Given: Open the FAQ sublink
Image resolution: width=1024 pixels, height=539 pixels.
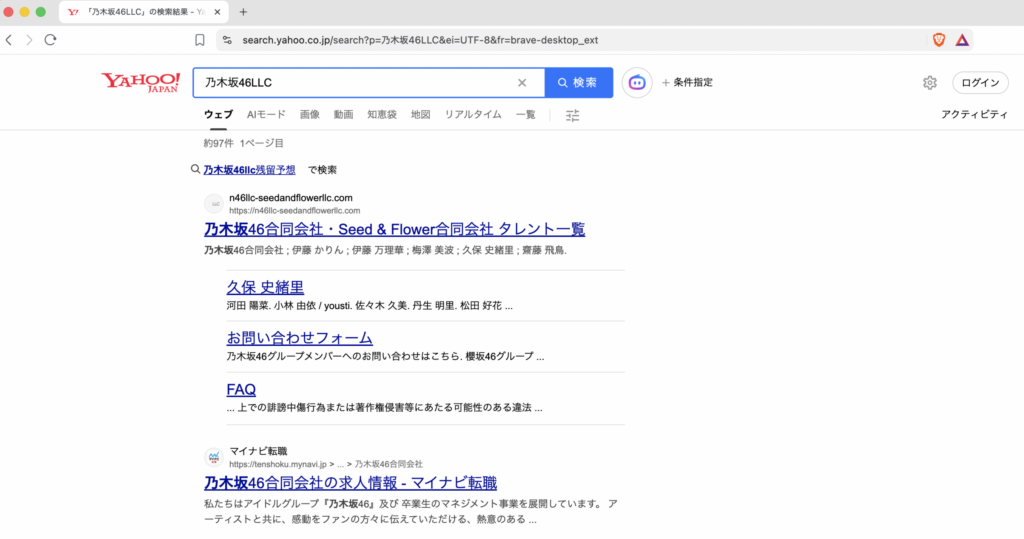Looking at the screenshot, I should [x=241, y=389].
